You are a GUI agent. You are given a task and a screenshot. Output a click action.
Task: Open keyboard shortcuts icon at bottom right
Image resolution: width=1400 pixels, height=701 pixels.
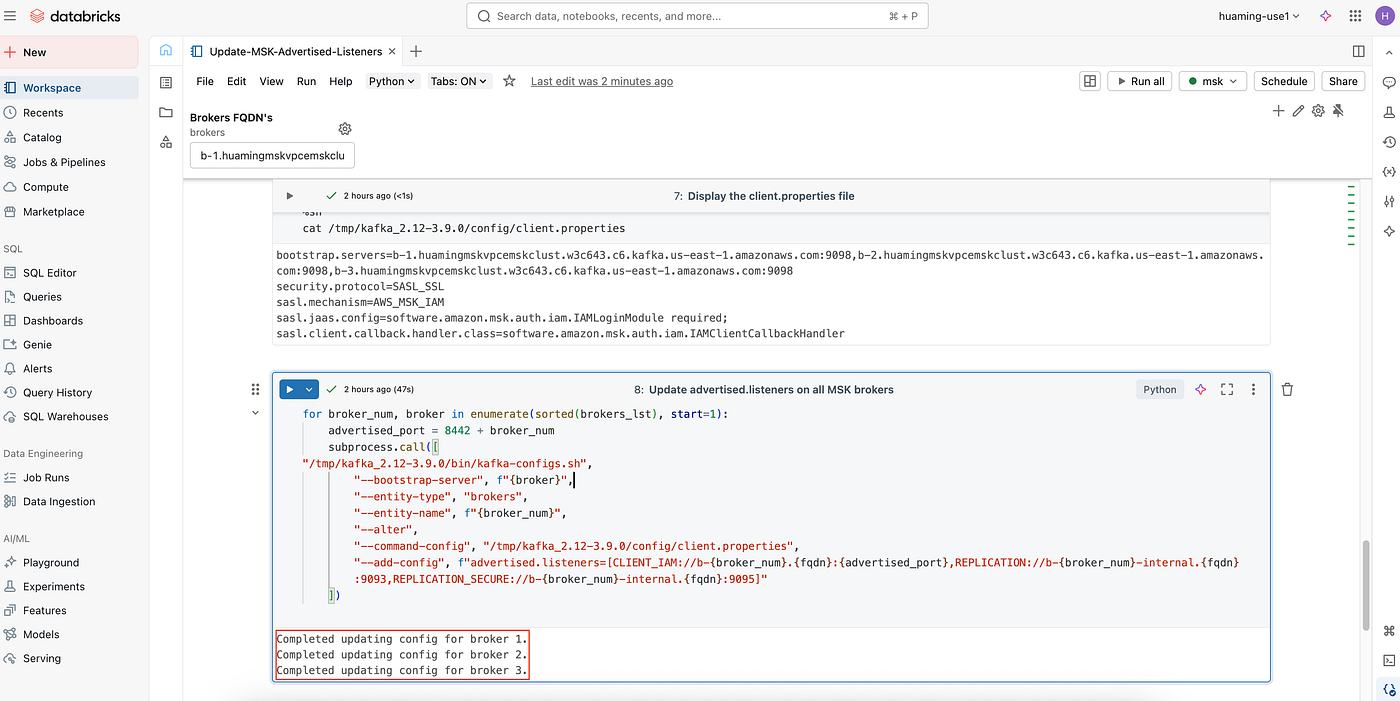click(1389, 630)
